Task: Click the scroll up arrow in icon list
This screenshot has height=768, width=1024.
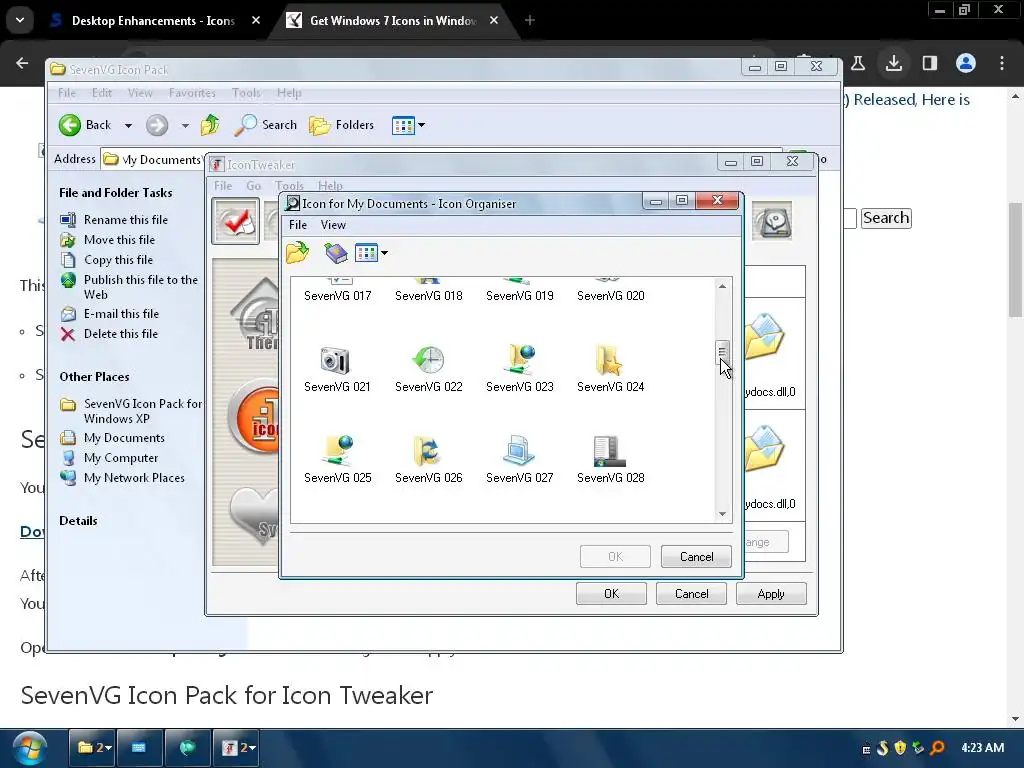Action: (722, 286)
